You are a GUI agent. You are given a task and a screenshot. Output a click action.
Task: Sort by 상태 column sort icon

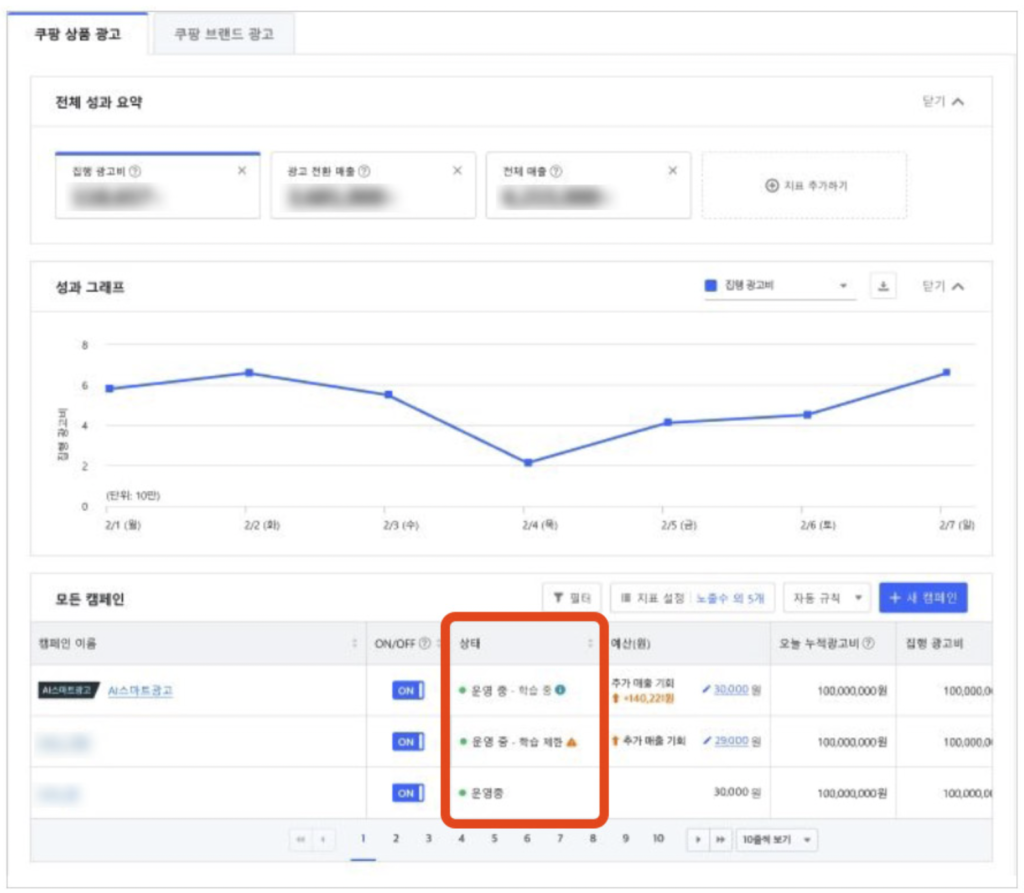[590, 643]
